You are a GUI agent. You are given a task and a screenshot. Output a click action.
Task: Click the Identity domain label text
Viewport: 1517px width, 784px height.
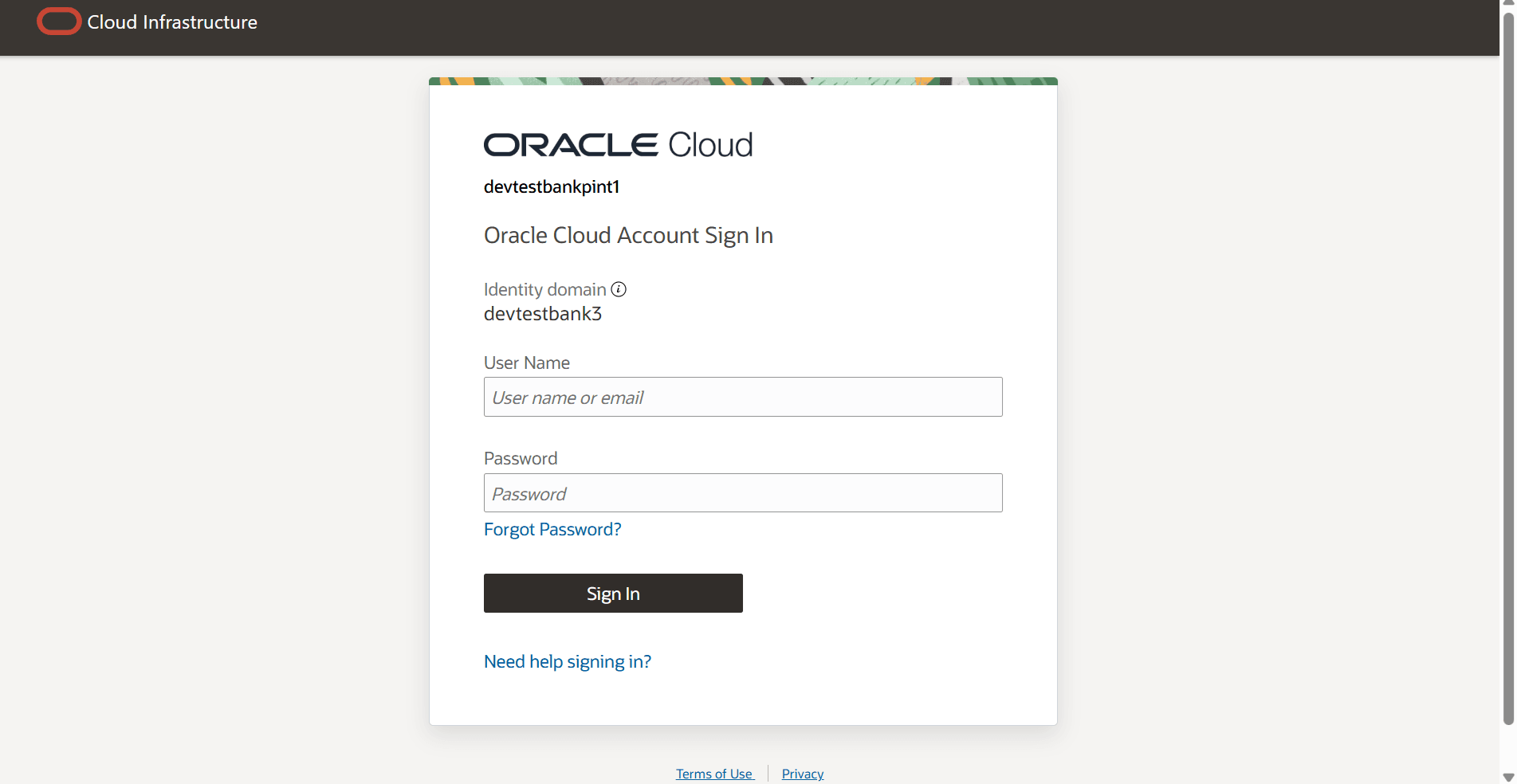(545, 289)
